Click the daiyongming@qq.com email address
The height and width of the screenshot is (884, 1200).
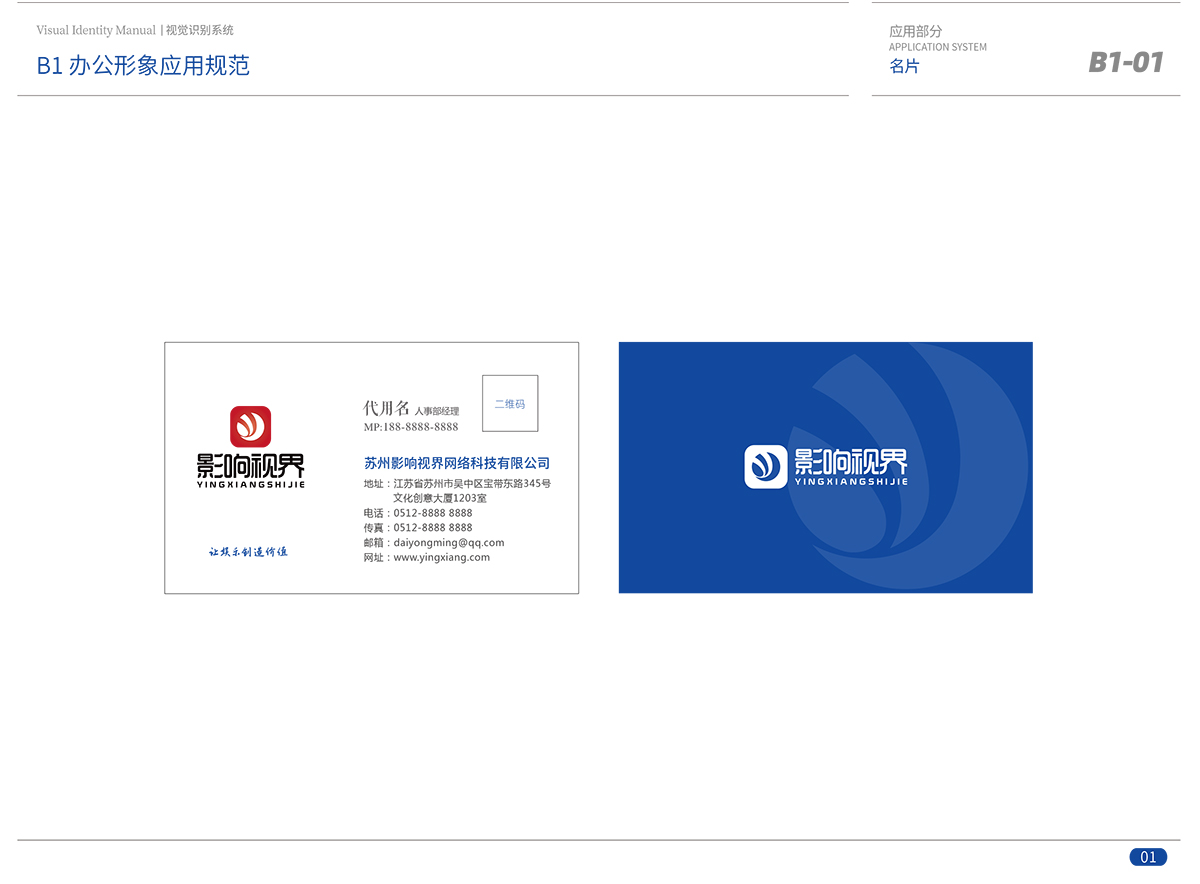(x=448, y=543)
